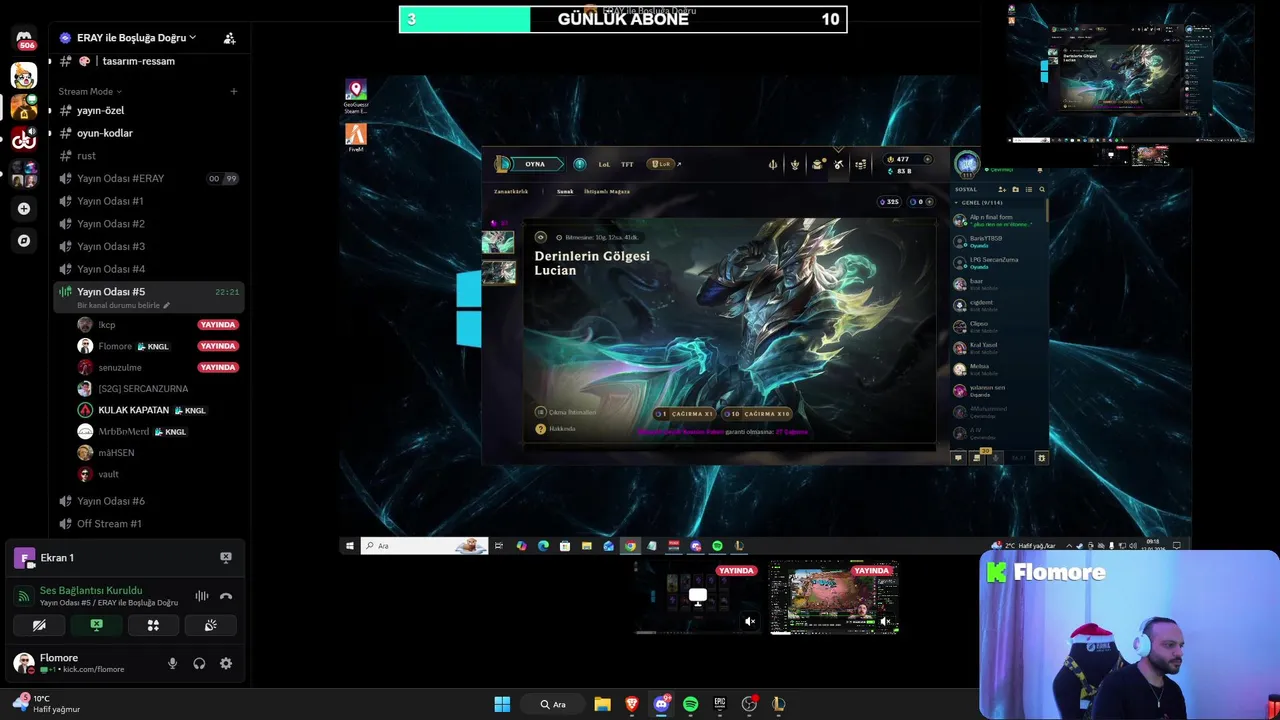The image size is (1280, 720).
Task: Open Zanaatkârlık tab in League client
Action: [511, 191]
